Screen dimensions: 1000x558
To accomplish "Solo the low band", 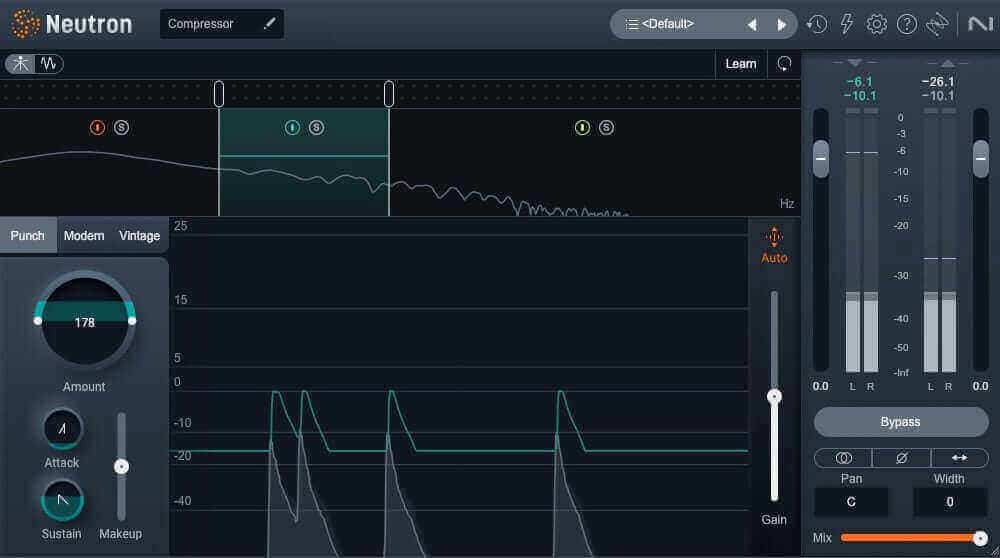I will [x=121, y=128].
